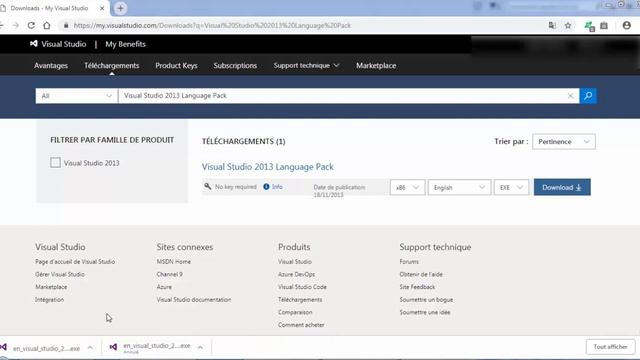This screenshot has width=640, height=360.
Task: Click the blue Info icon
Action: 266,187
